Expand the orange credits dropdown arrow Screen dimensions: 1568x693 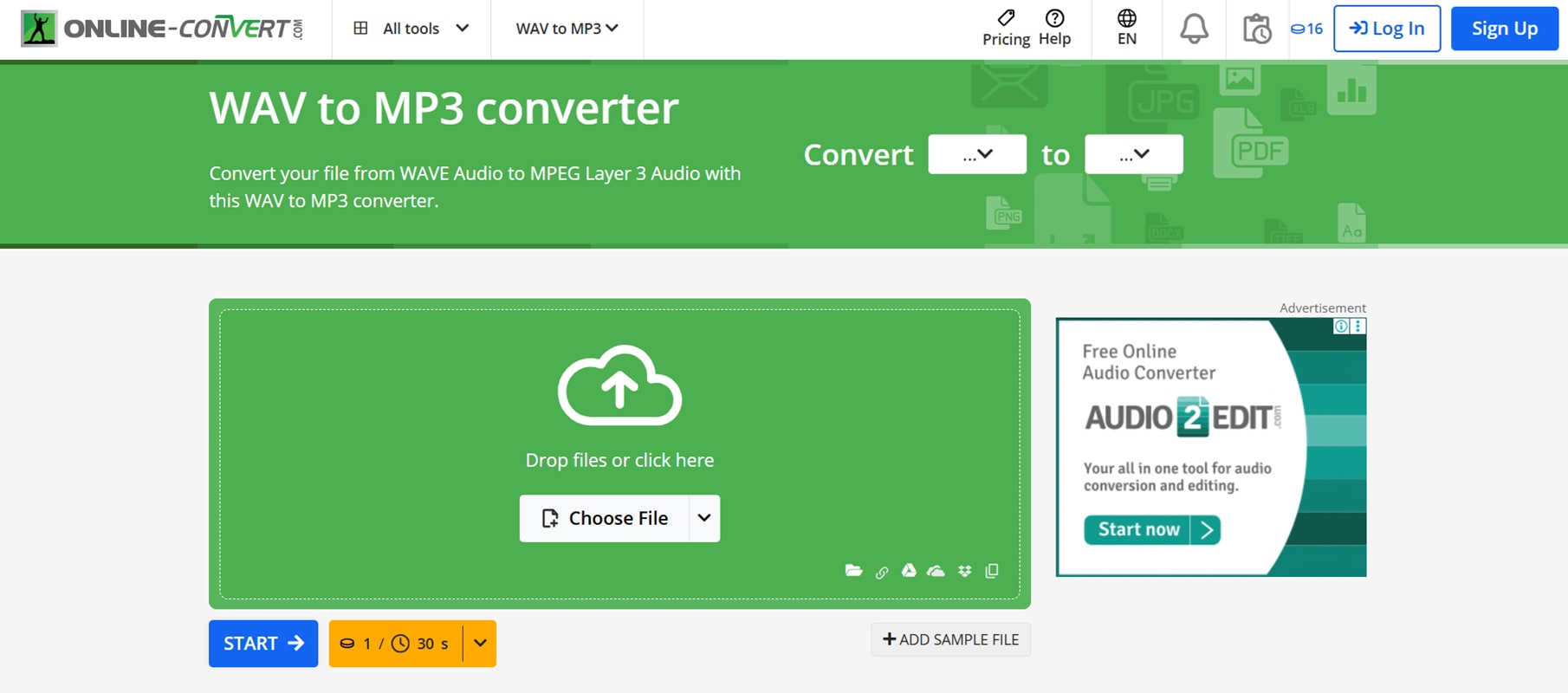480,644
